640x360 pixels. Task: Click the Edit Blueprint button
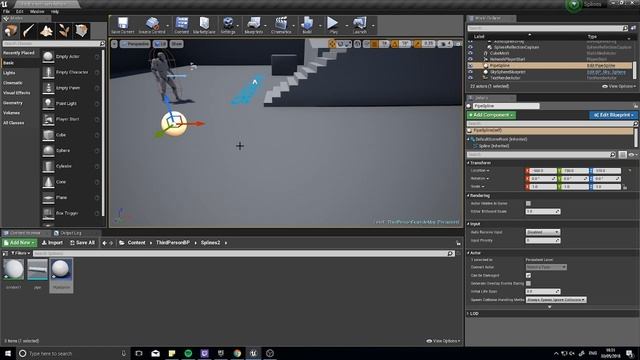coord(613,116)
